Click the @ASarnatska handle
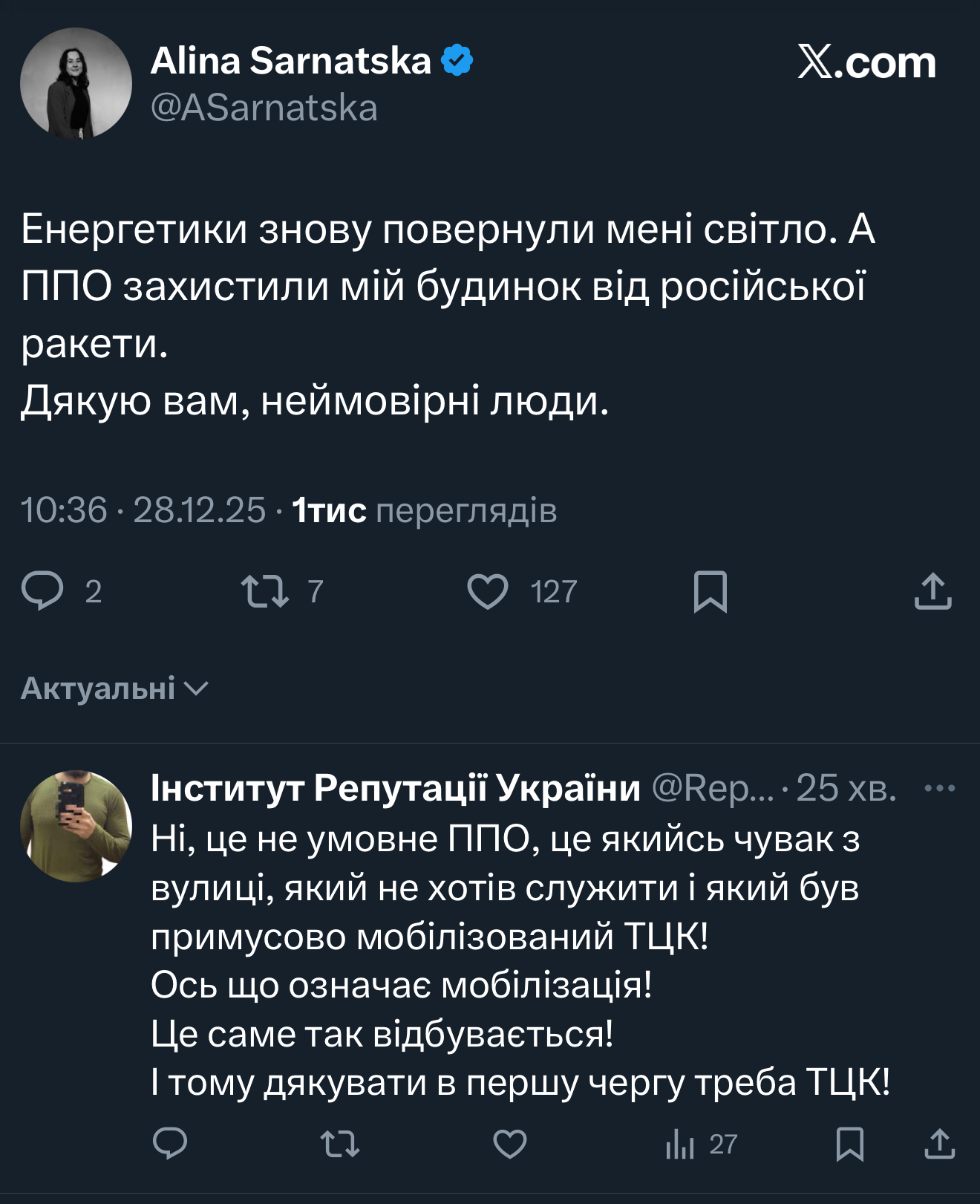Screen dimensions: 980x1204 point(264,108)
